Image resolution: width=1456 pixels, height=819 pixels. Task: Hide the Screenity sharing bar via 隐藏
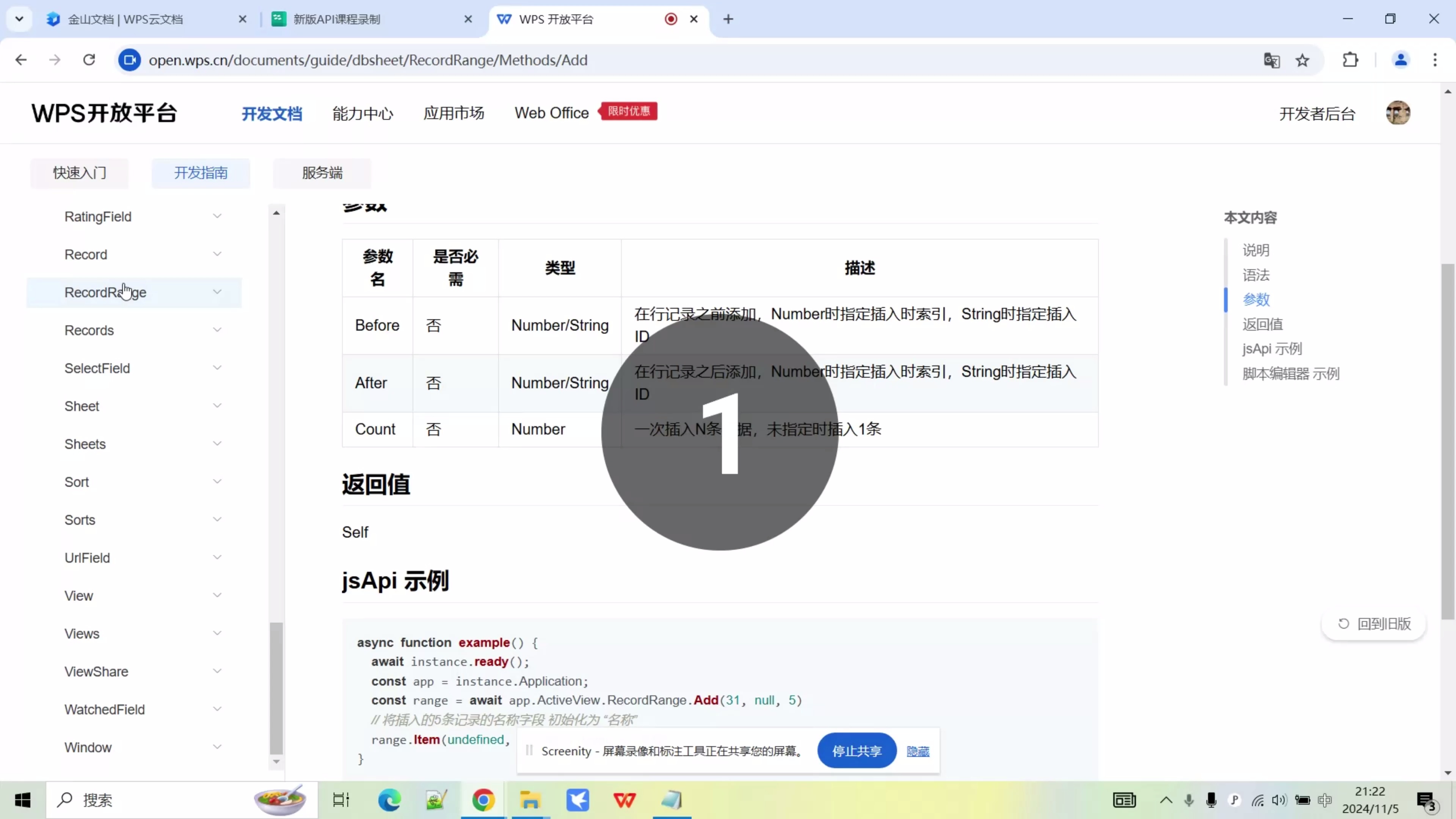pos(917,751)
